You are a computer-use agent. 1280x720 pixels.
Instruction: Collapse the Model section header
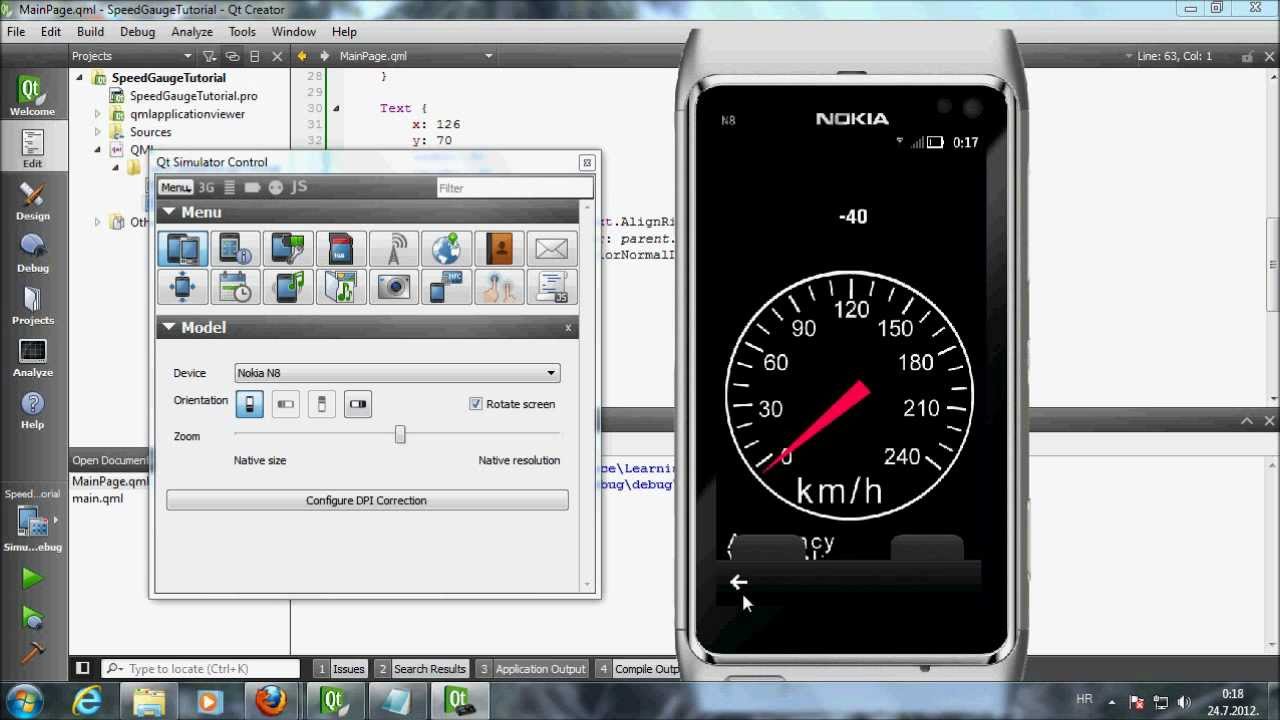368,327
